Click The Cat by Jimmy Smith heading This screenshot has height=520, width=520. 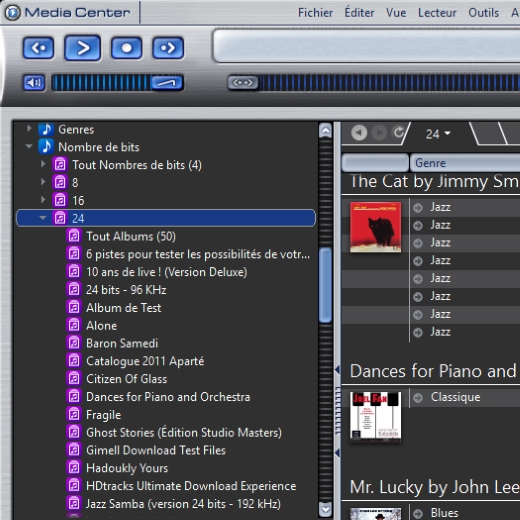click(434, 182)
